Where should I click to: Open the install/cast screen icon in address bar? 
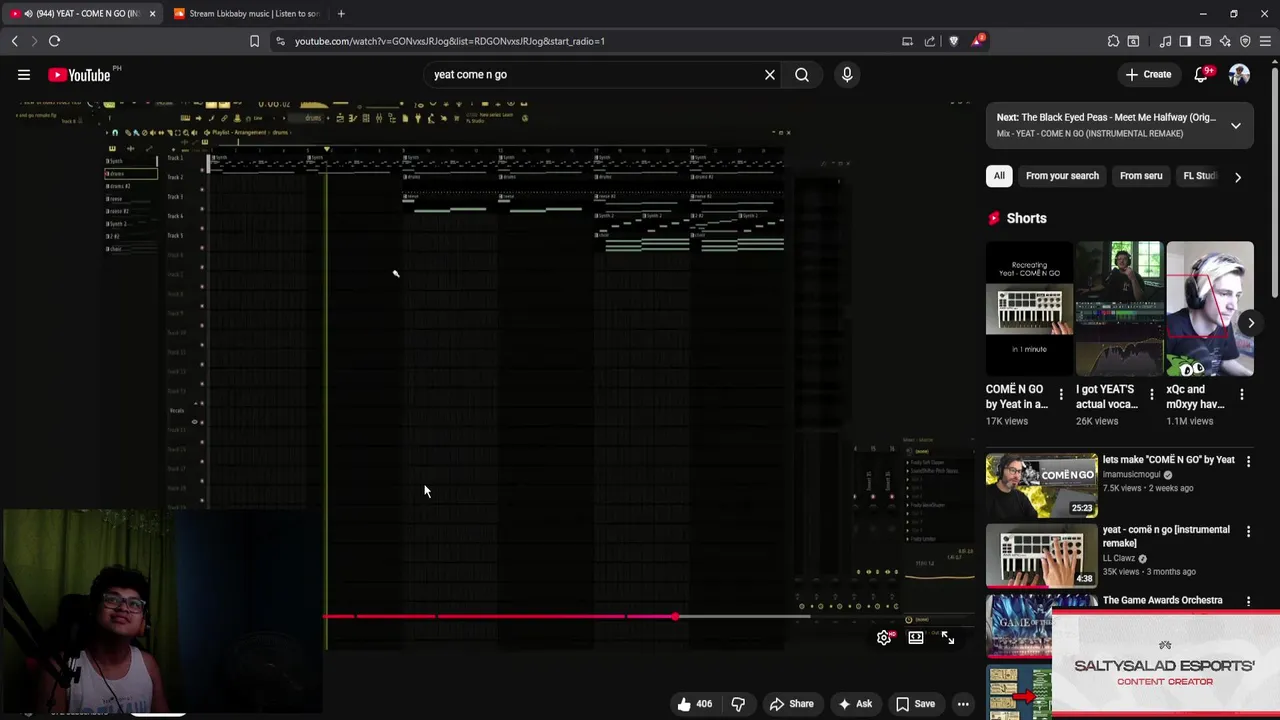click(x=907, y=41)
